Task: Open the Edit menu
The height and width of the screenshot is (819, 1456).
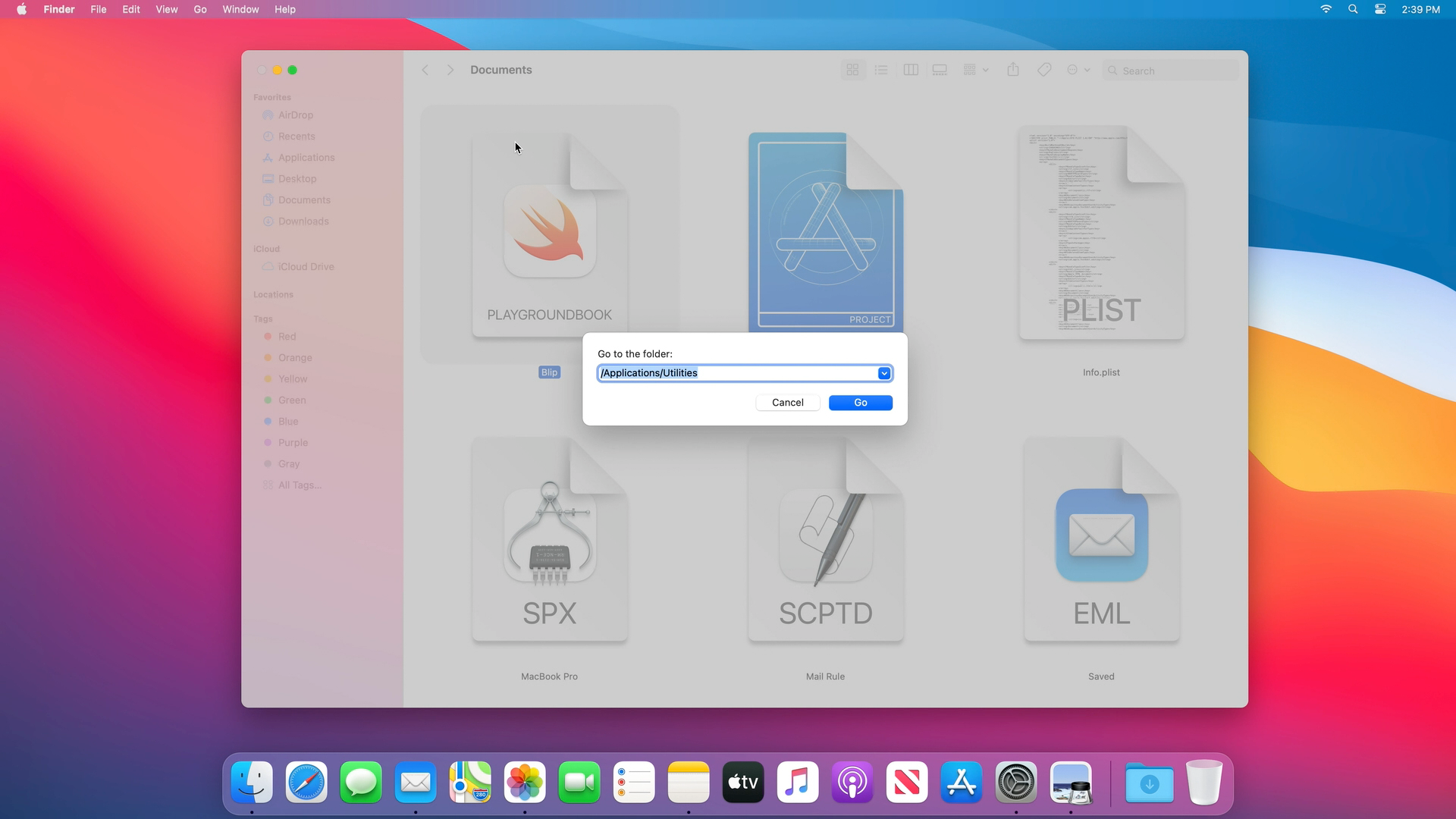Action: point(131,9)
